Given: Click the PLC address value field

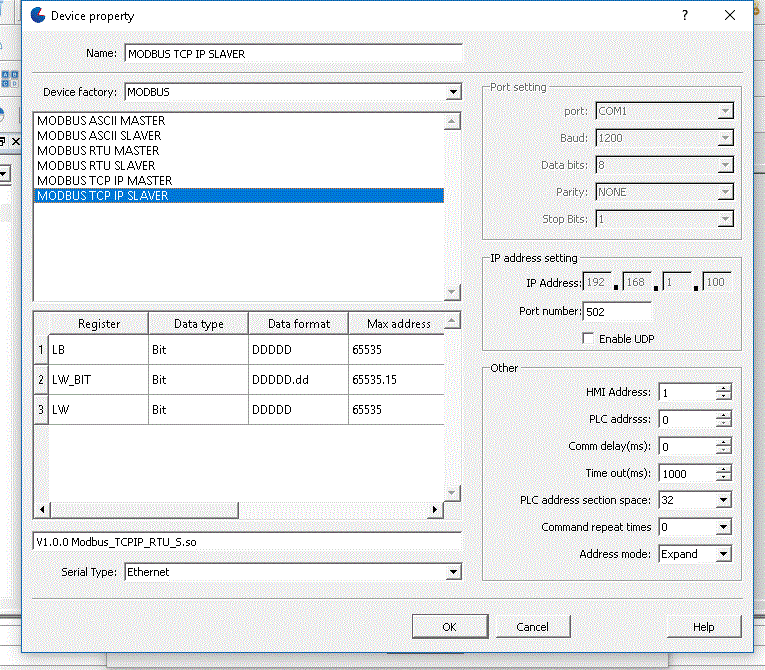Looking at the screenshot, I should tap(687, 419).
